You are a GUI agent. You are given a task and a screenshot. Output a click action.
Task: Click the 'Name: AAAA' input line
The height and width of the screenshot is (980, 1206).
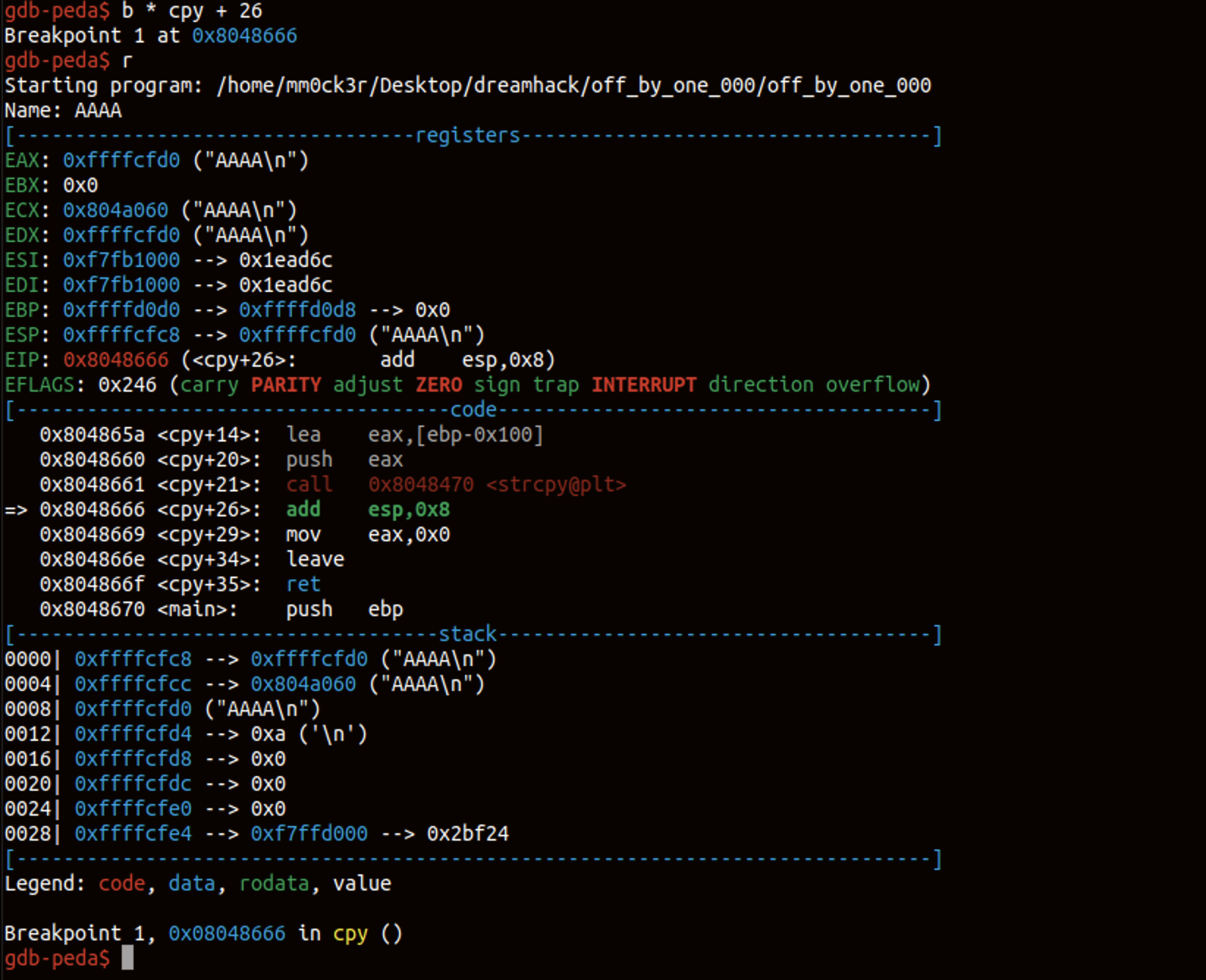63,111
